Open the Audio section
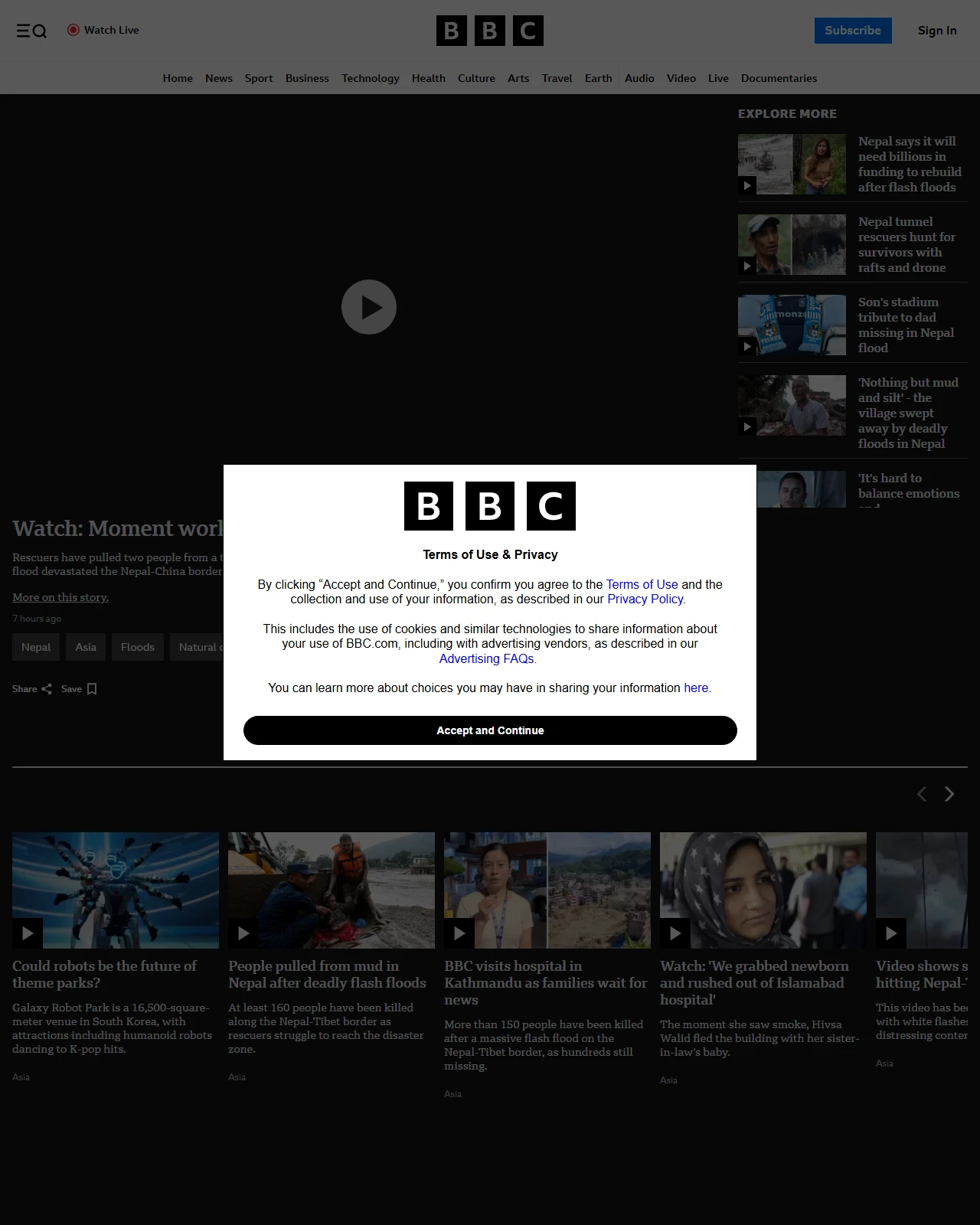This screenshot has height=1225, width=980. tap(639, 78)
